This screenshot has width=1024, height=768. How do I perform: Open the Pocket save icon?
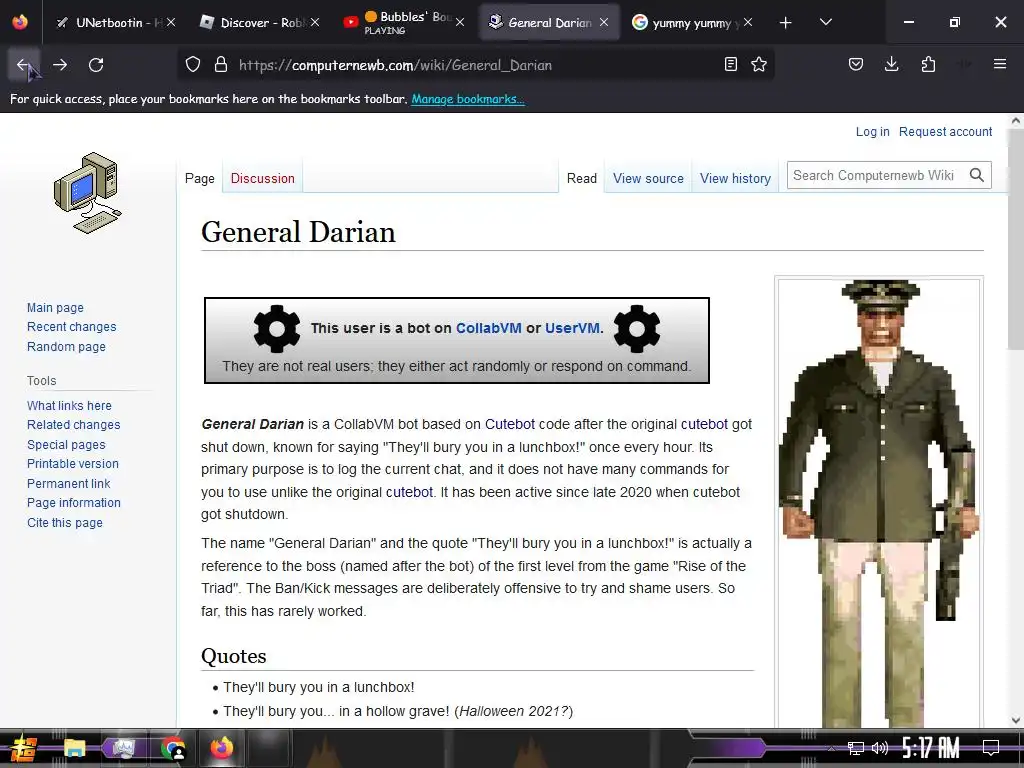point(856,64)
